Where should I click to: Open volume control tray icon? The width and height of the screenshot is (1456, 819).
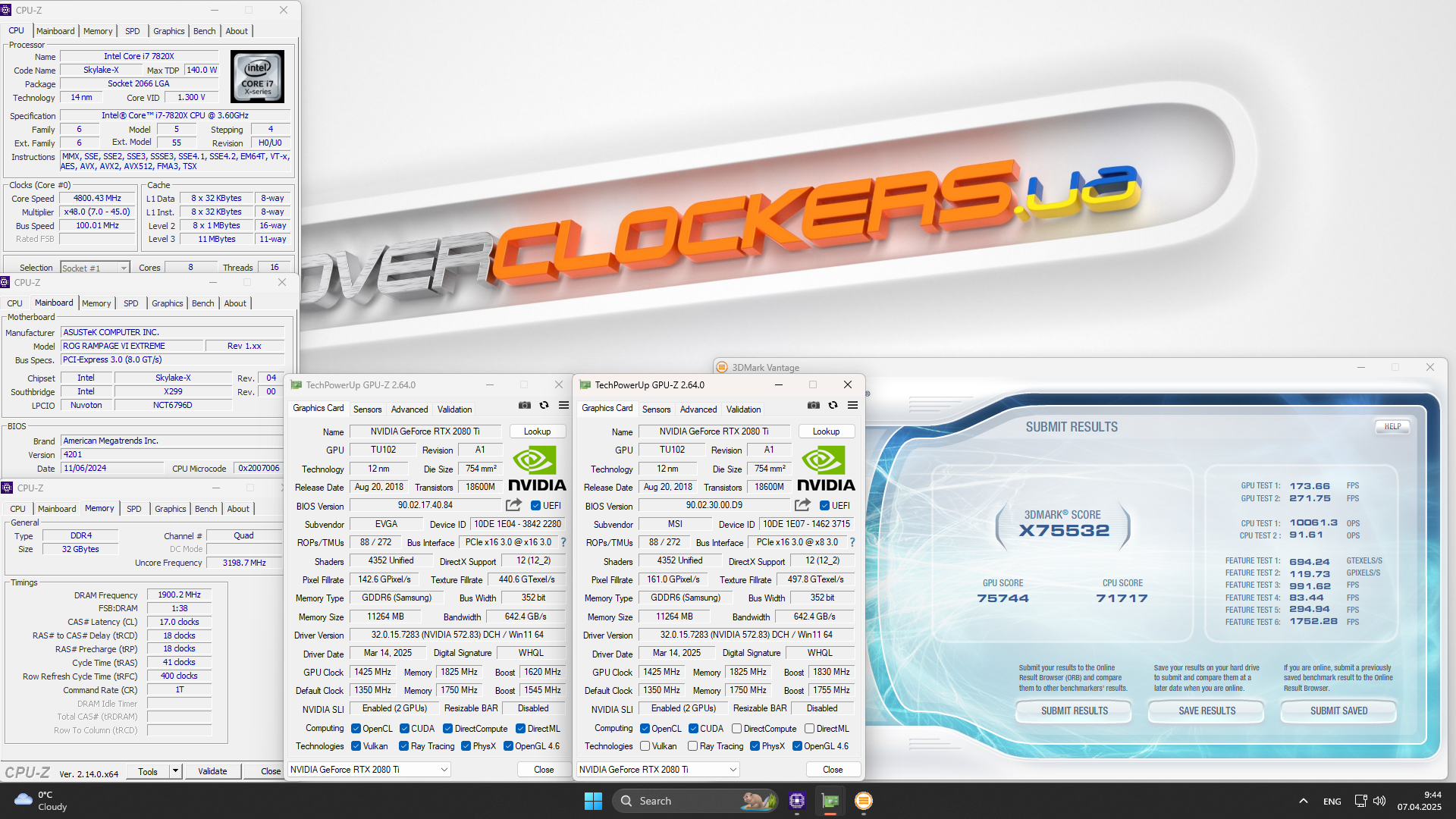point(1379,801)
